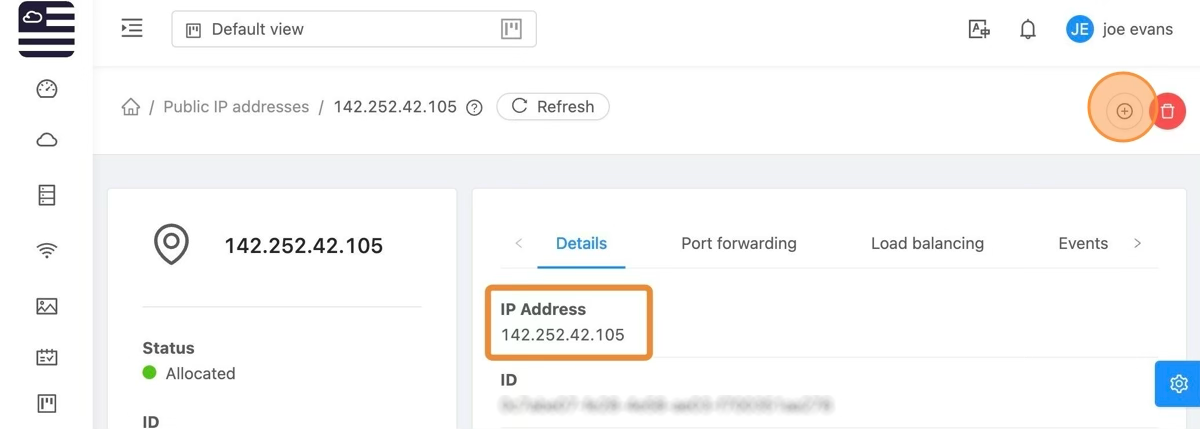The height and width of the screenshot is (429, 1200).
Task: Switch to the Port forwarding tab
Action: tap(739, 243)
